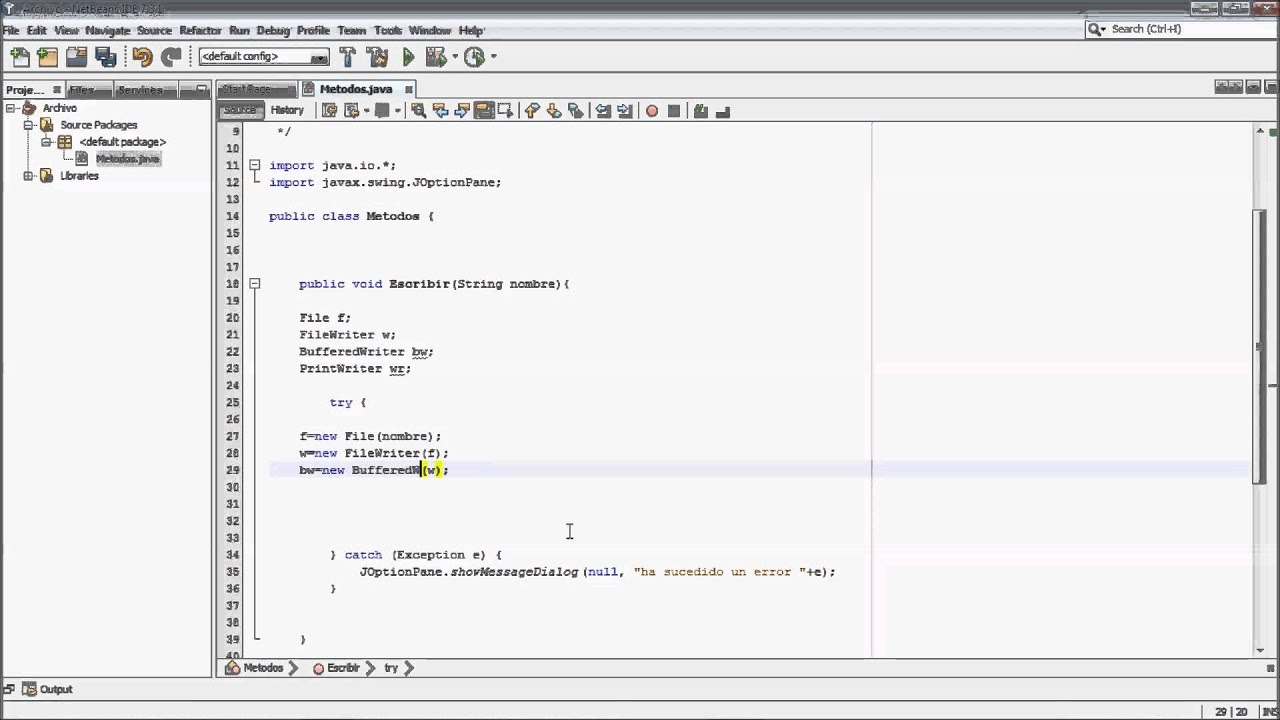Click the Uncomment icon in the editor toolbar
Screen dimensions: 1280x720
point(723,111)
